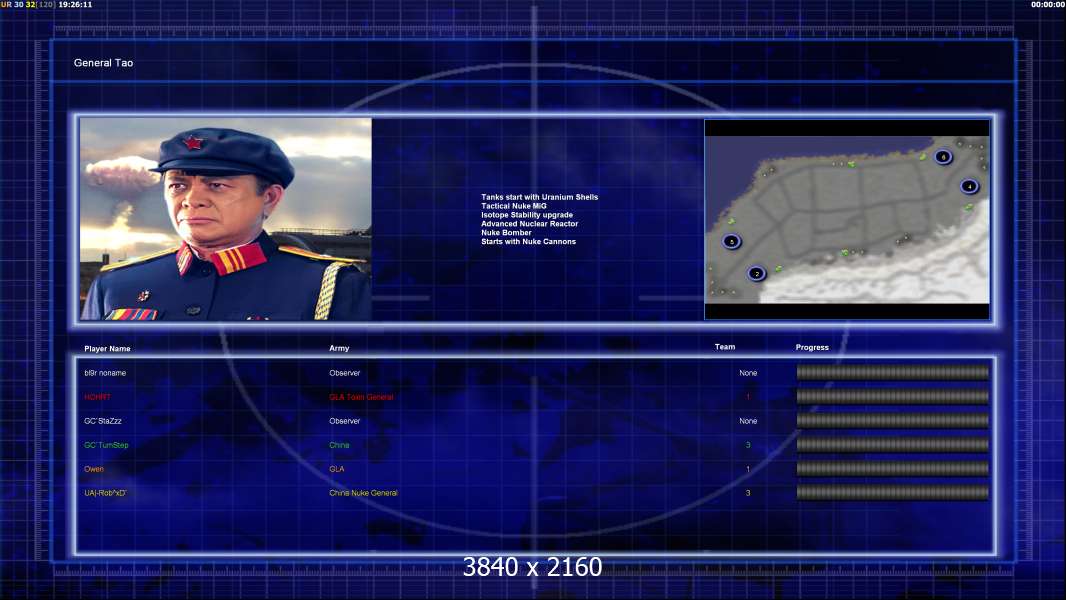Click the General Tao title text

click(103, 63)
